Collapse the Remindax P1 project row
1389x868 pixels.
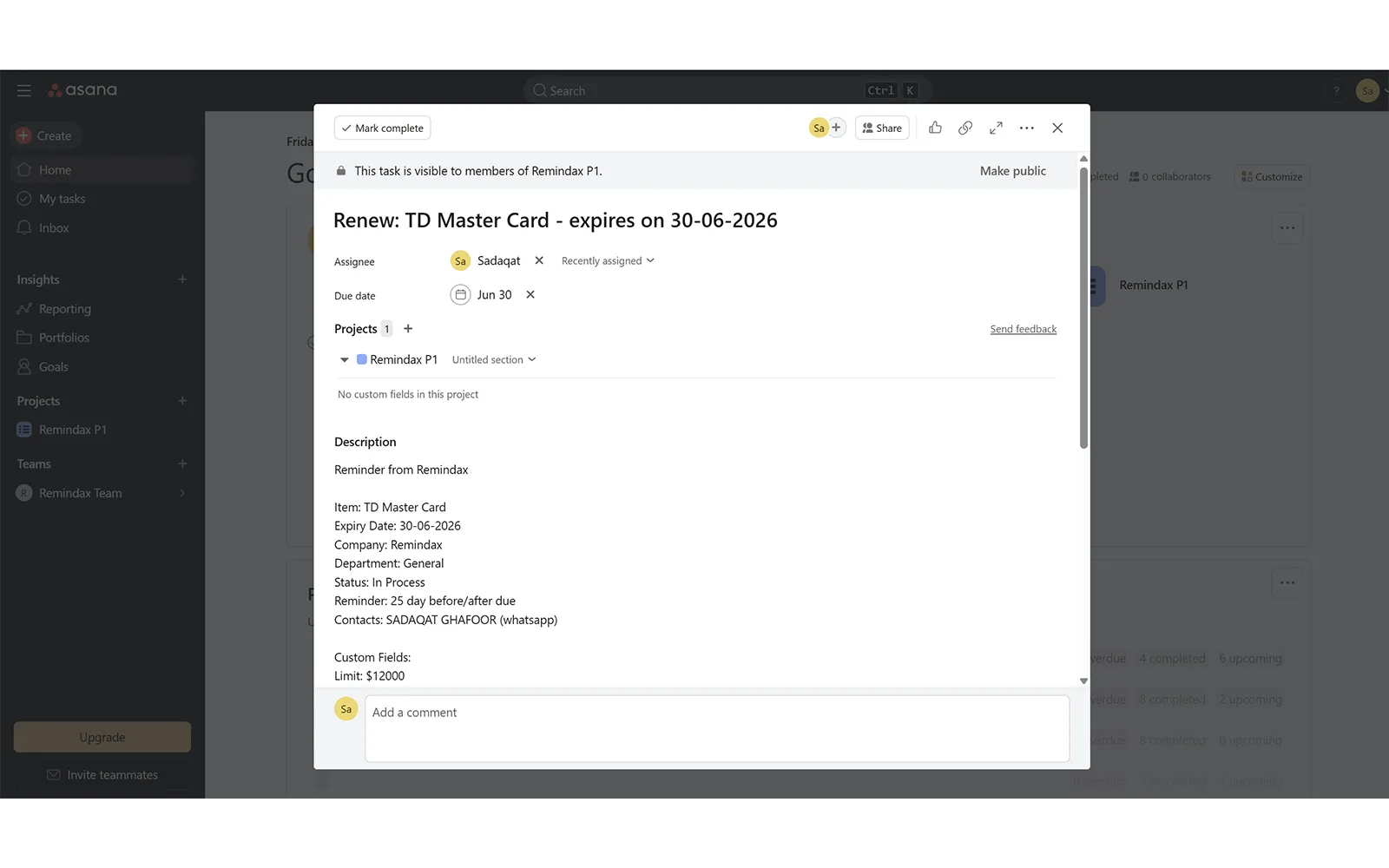345,360
